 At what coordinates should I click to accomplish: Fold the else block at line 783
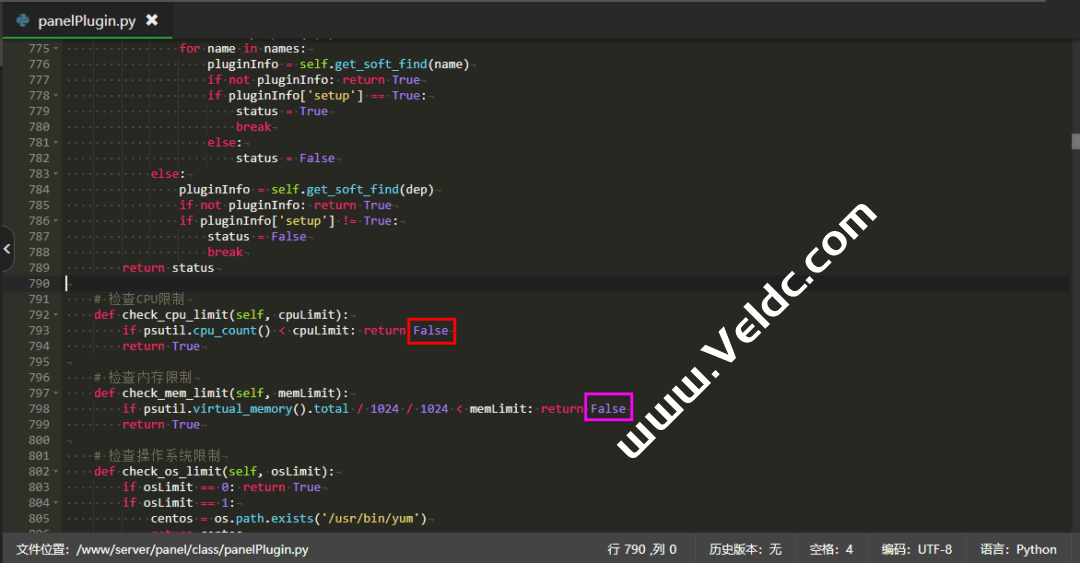(56, 174)
